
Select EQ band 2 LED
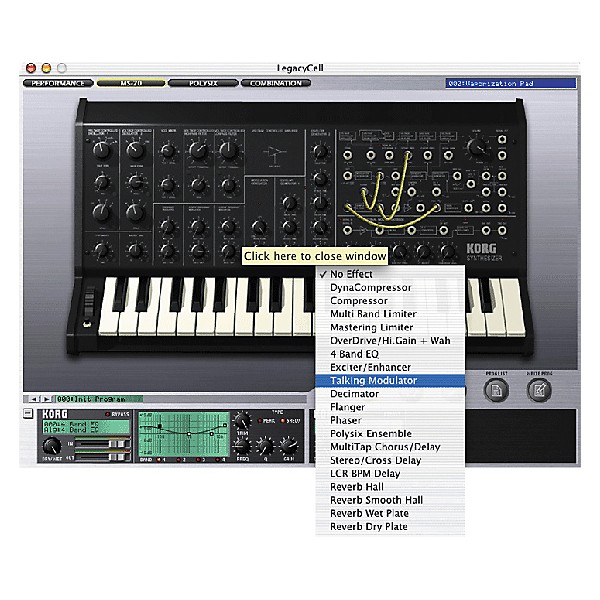(179, 460)
